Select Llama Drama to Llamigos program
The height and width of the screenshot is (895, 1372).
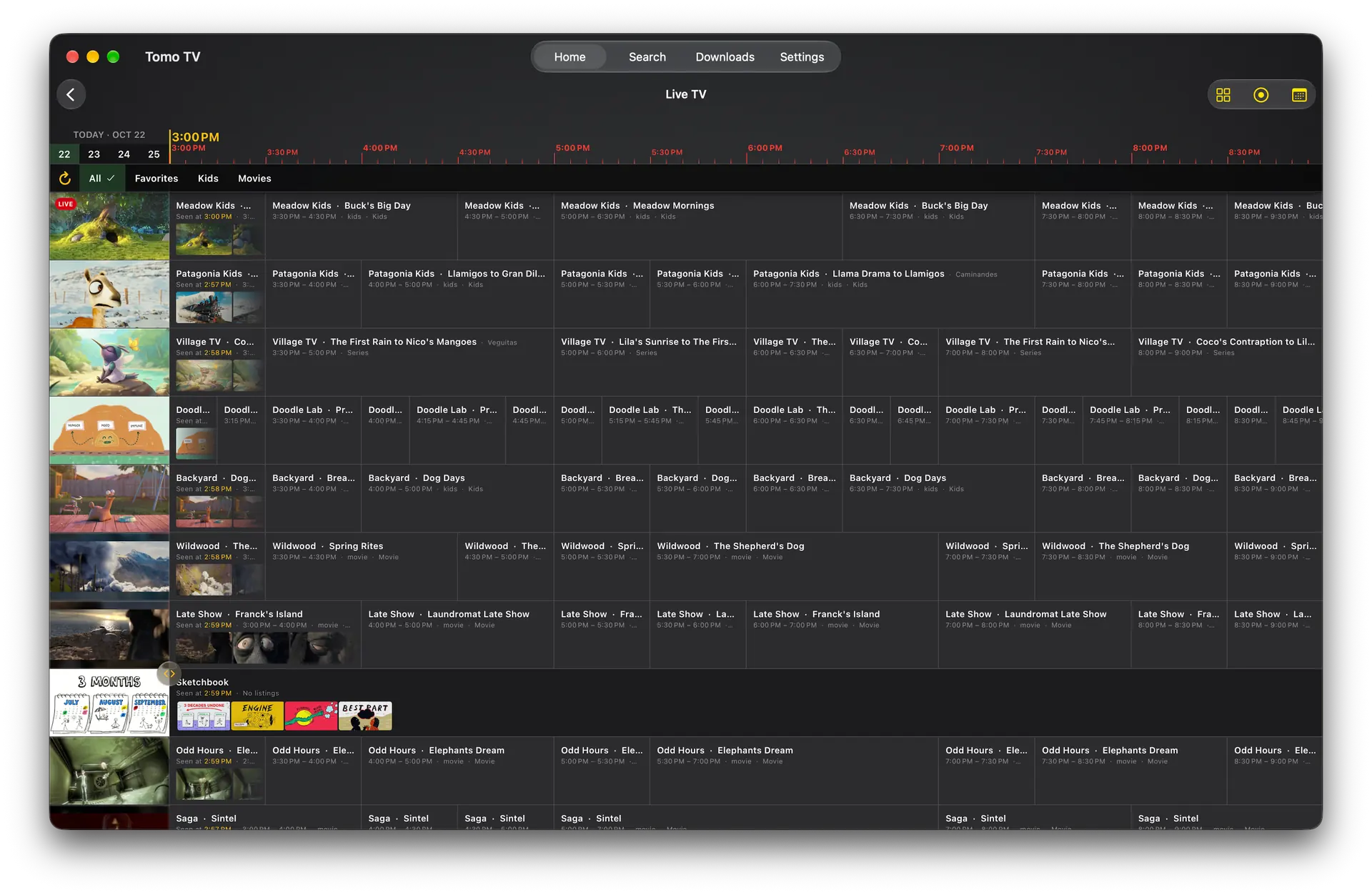890,294
